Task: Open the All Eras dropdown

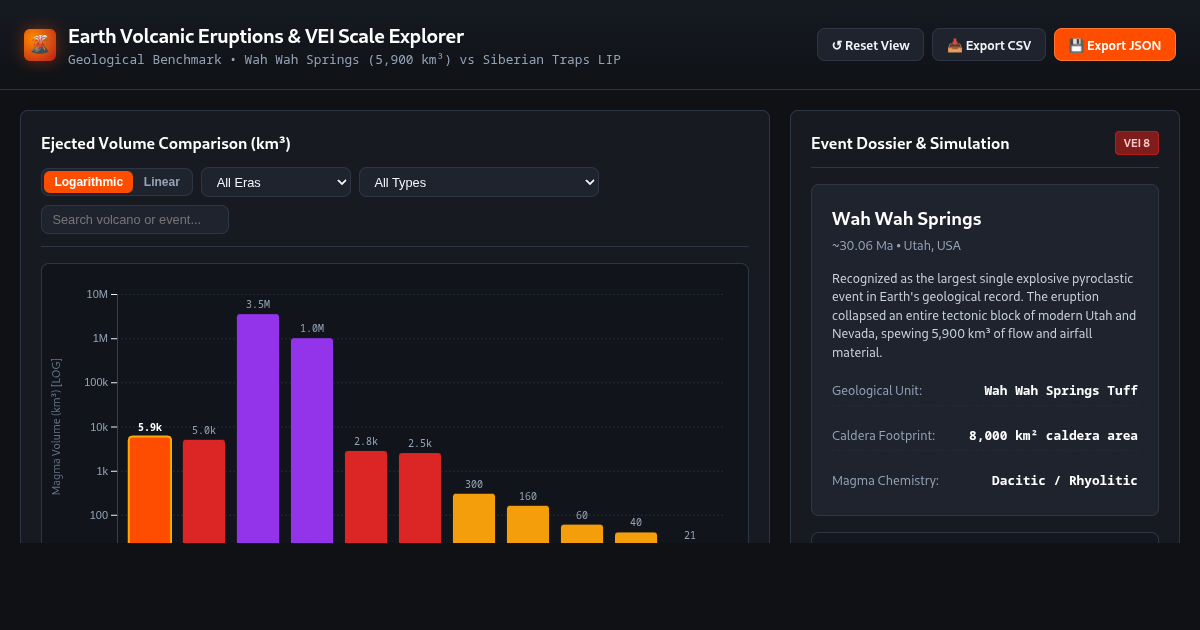Action: [276, 182]
